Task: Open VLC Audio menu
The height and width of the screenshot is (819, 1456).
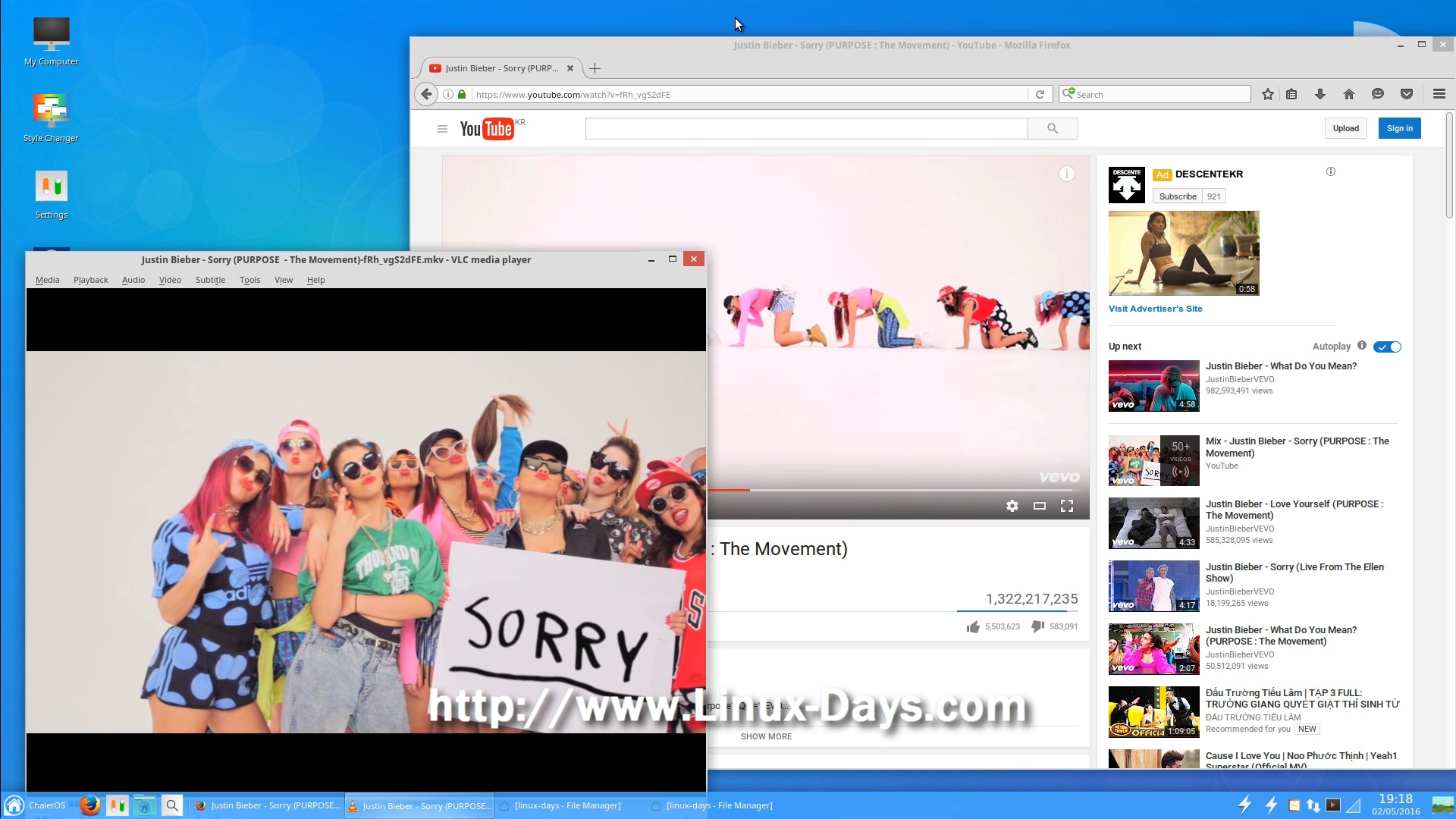Action: pyautogui.click(x=133, y=280)
